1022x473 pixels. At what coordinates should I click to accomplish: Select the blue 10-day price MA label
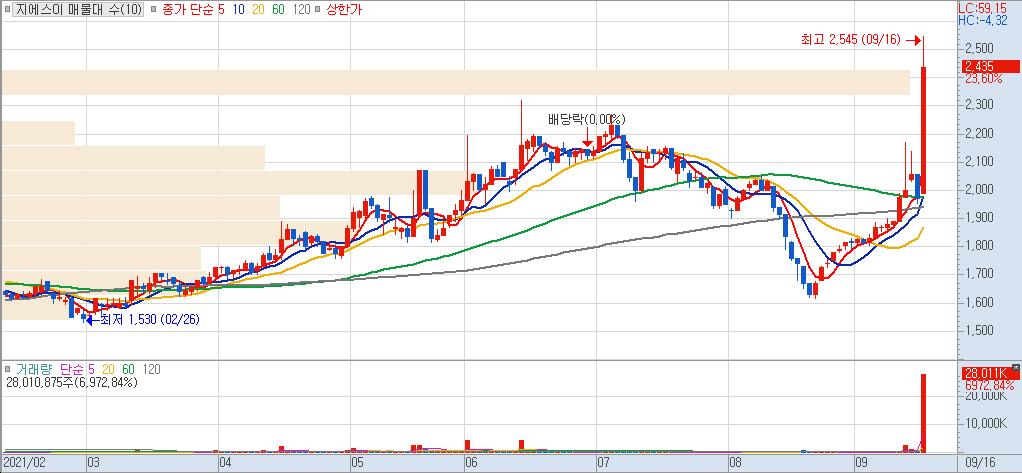click(237, 9)
